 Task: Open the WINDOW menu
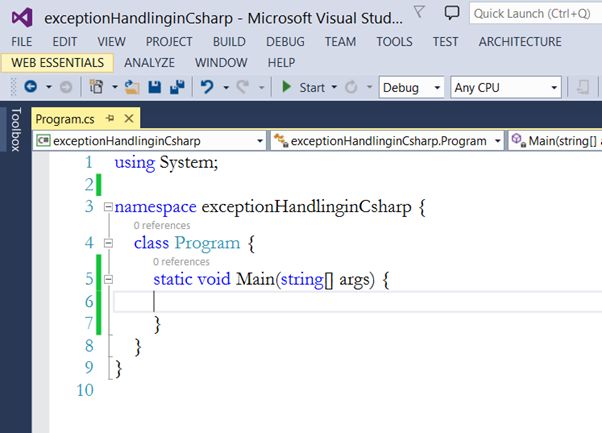[x=221, y=63]
